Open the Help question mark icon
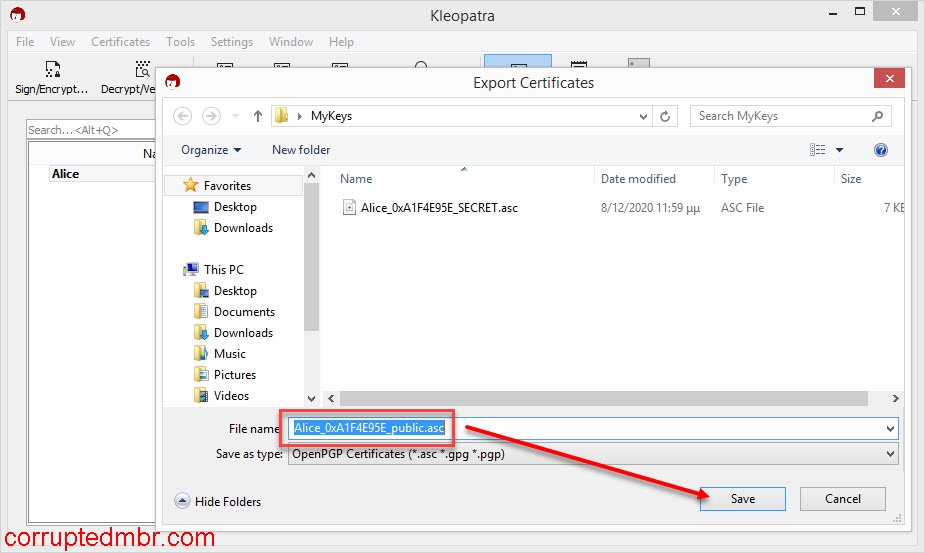 coord(881,150)
